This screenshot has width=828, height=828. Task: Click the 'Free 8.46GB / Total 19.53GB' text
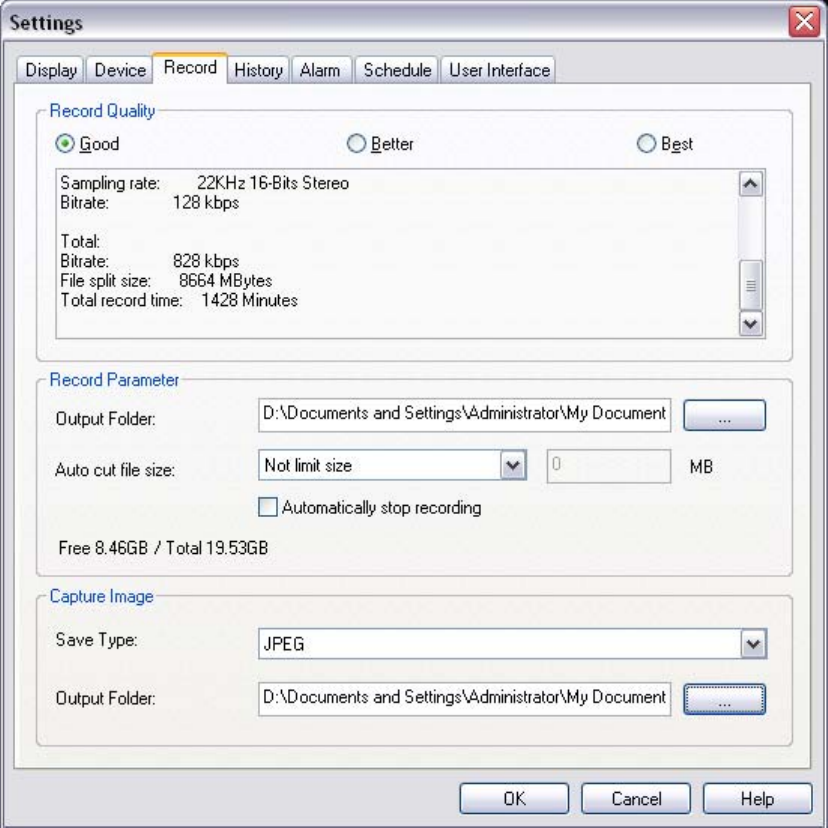[163, 548]
